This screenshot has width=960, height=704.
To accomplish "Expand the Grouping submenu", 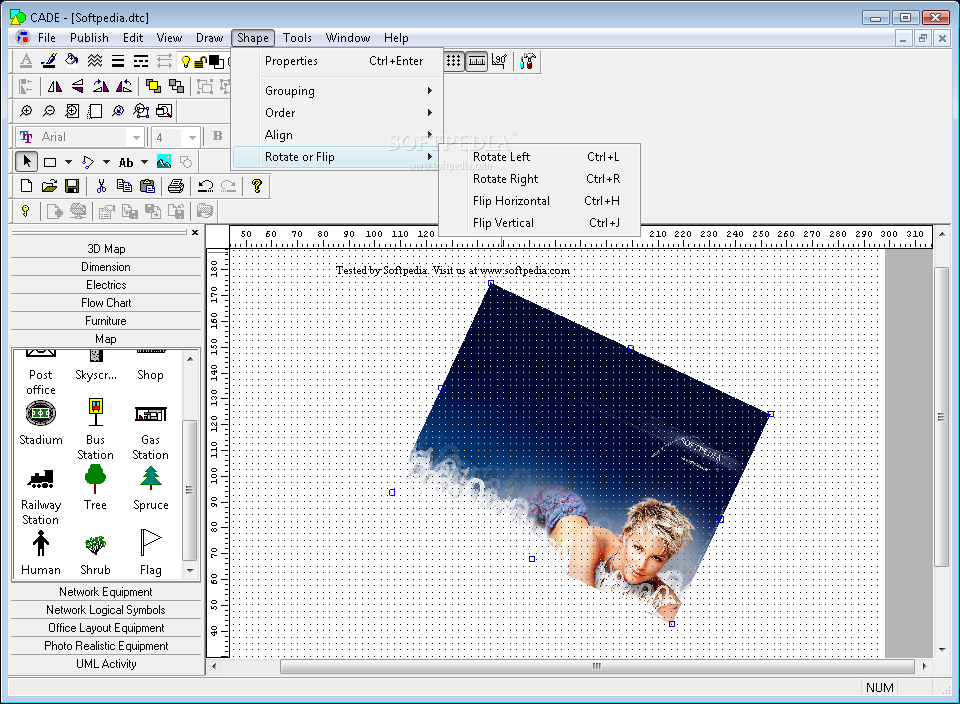I will 337,91.
